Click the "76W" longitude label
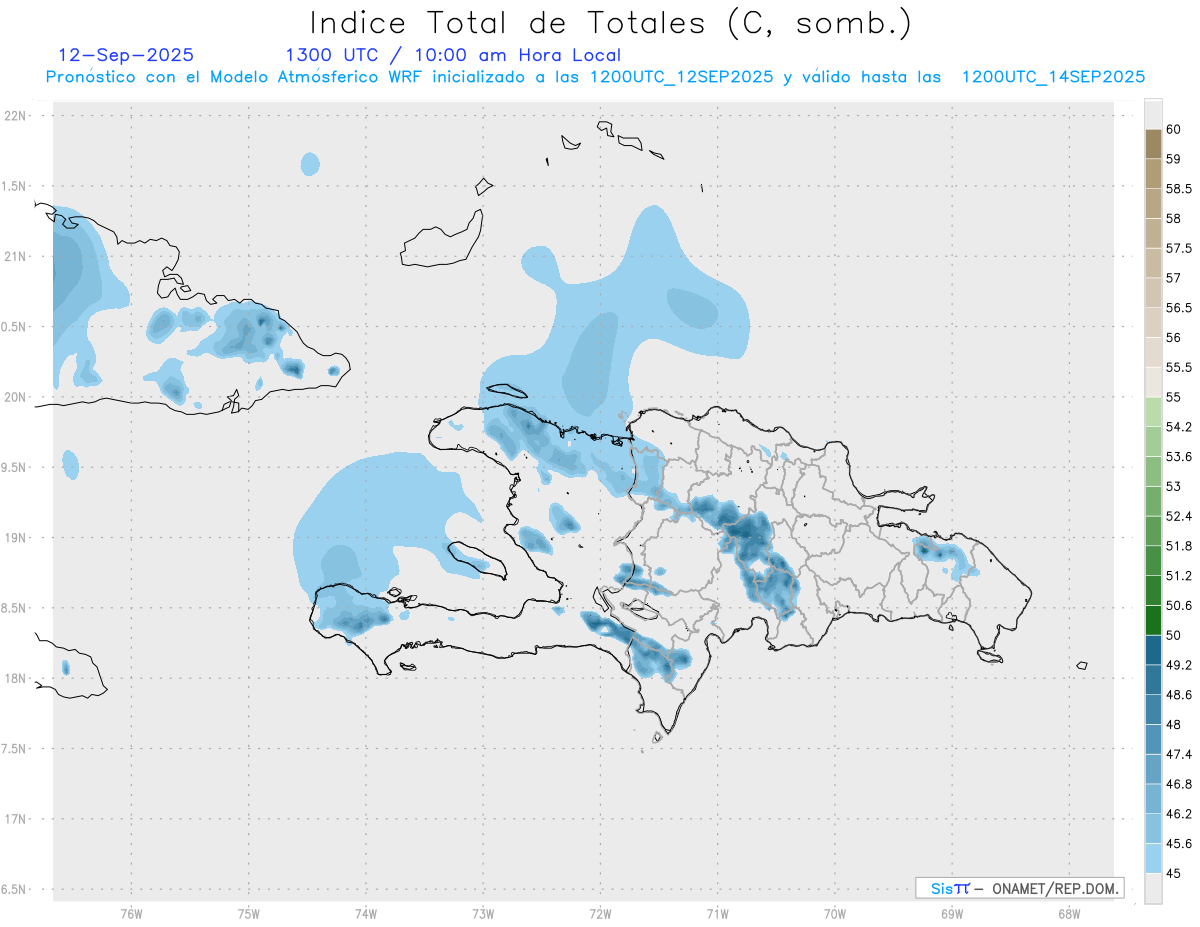This screenshot has width=1200, height=927. pos(131,914)
